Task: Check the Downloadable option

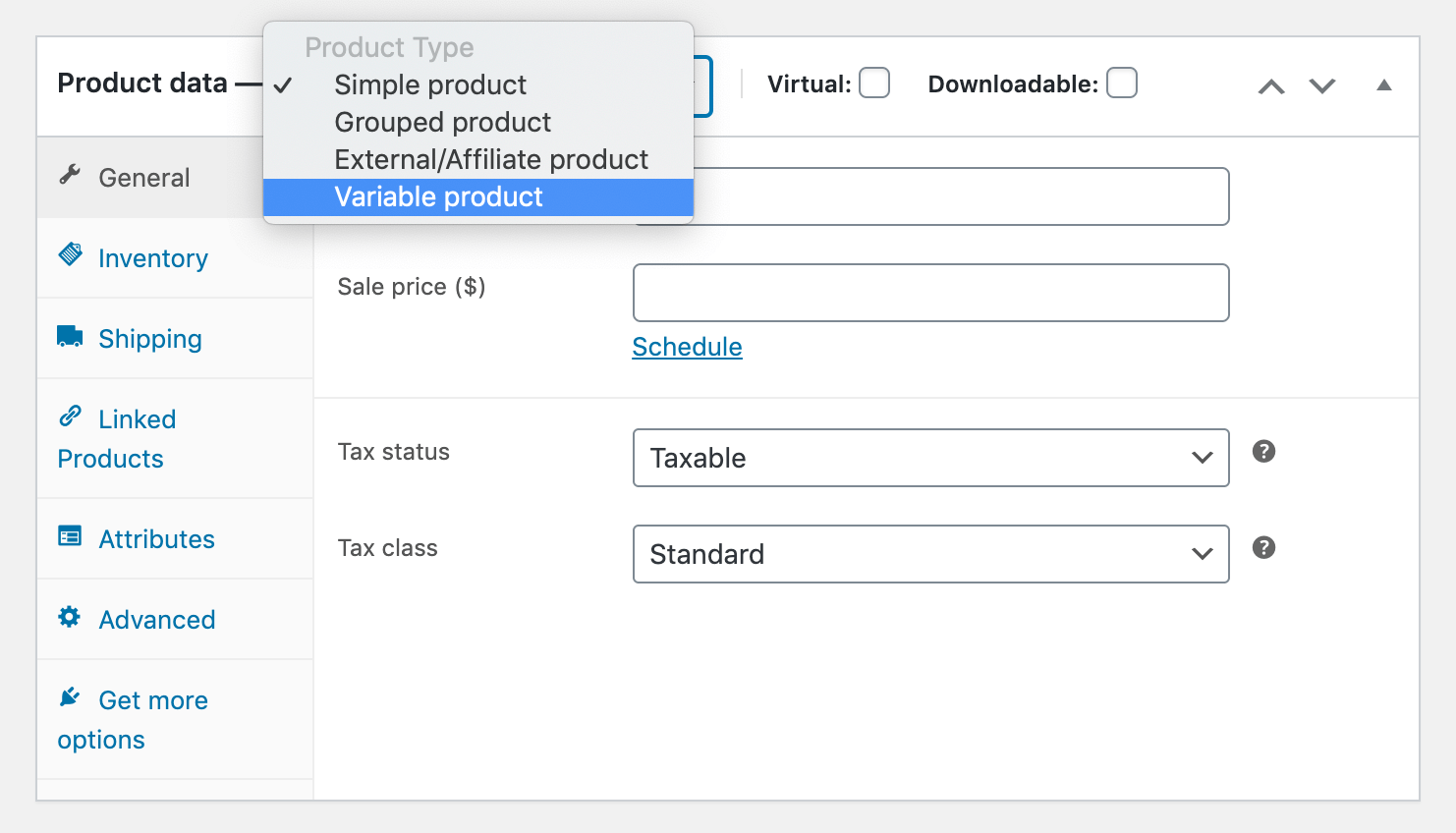Action: point(1122,83)
